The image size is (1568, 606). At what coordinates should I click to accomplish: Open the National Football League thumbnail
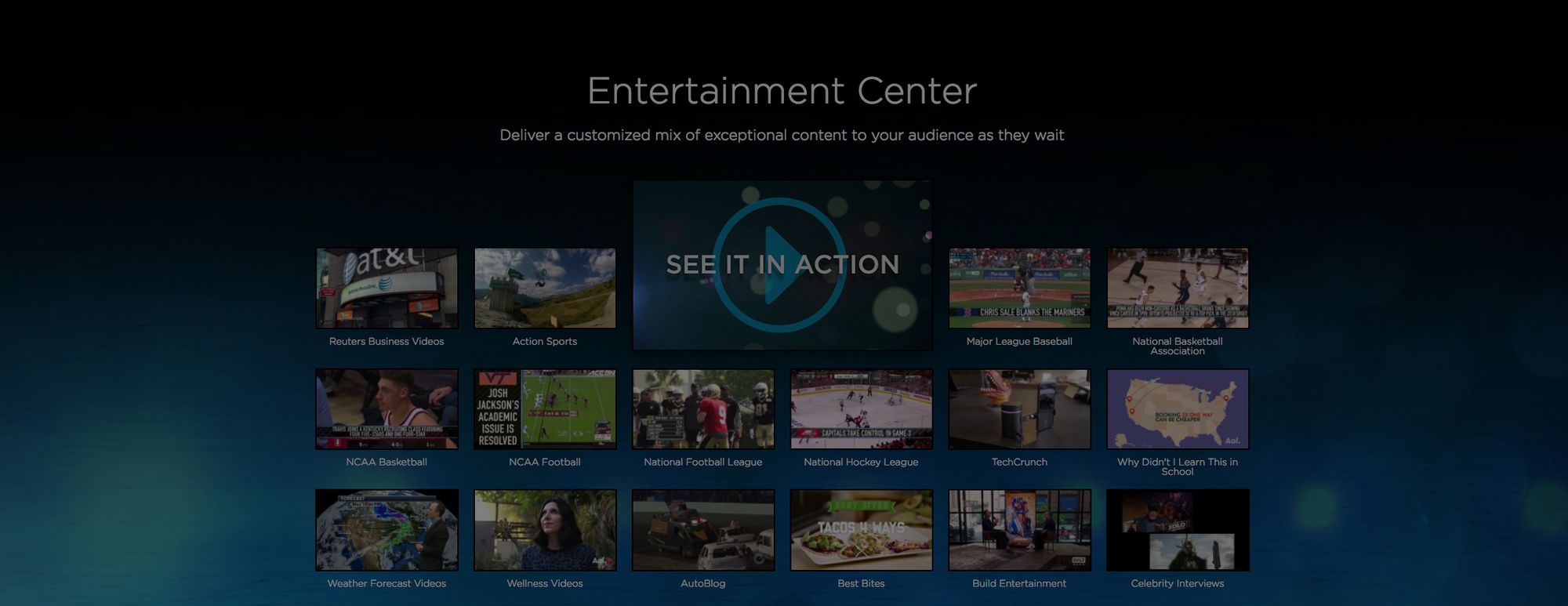[703, 409]
